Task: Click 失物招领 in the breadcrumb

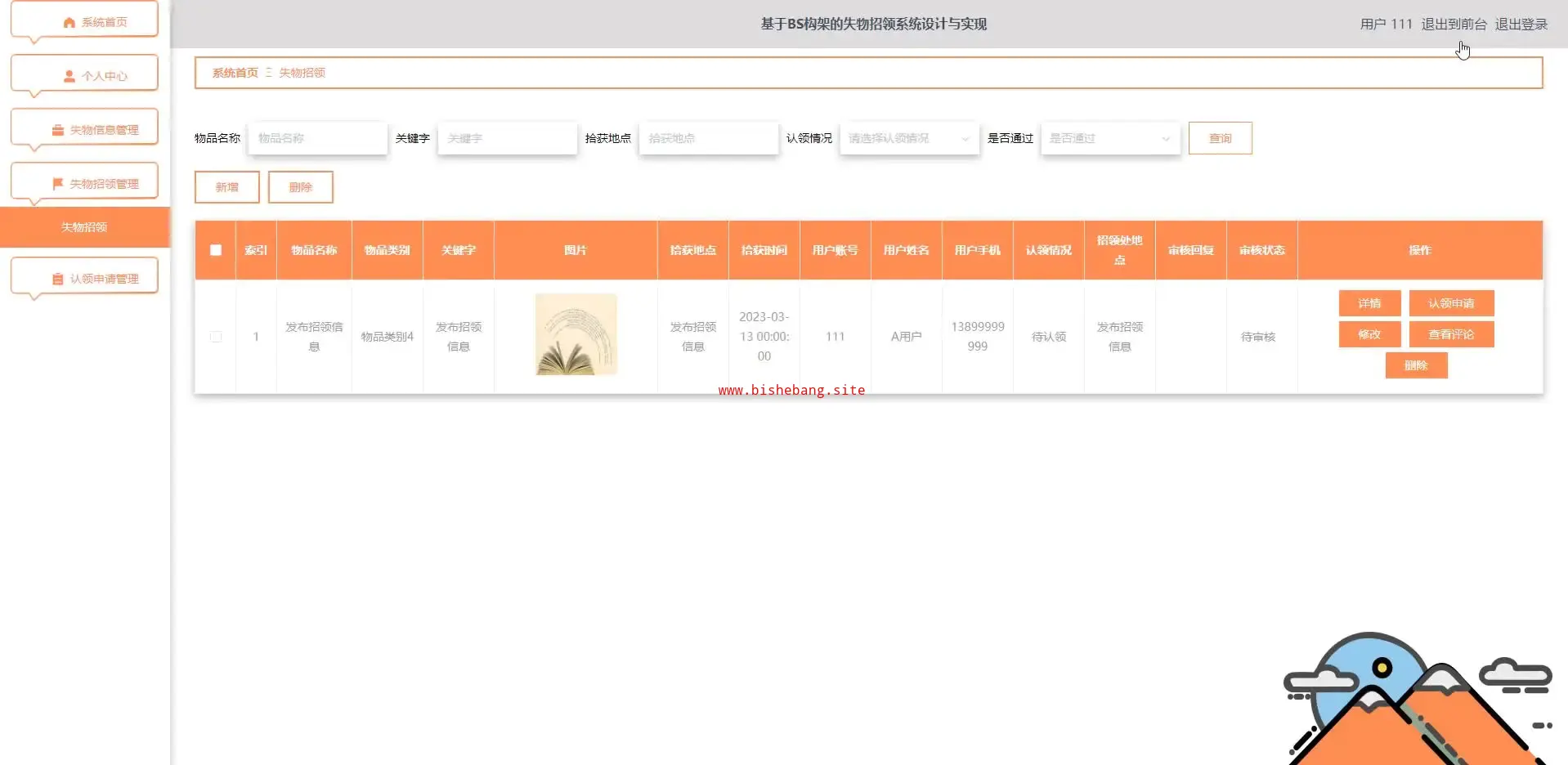Action: tap(302, 73)
